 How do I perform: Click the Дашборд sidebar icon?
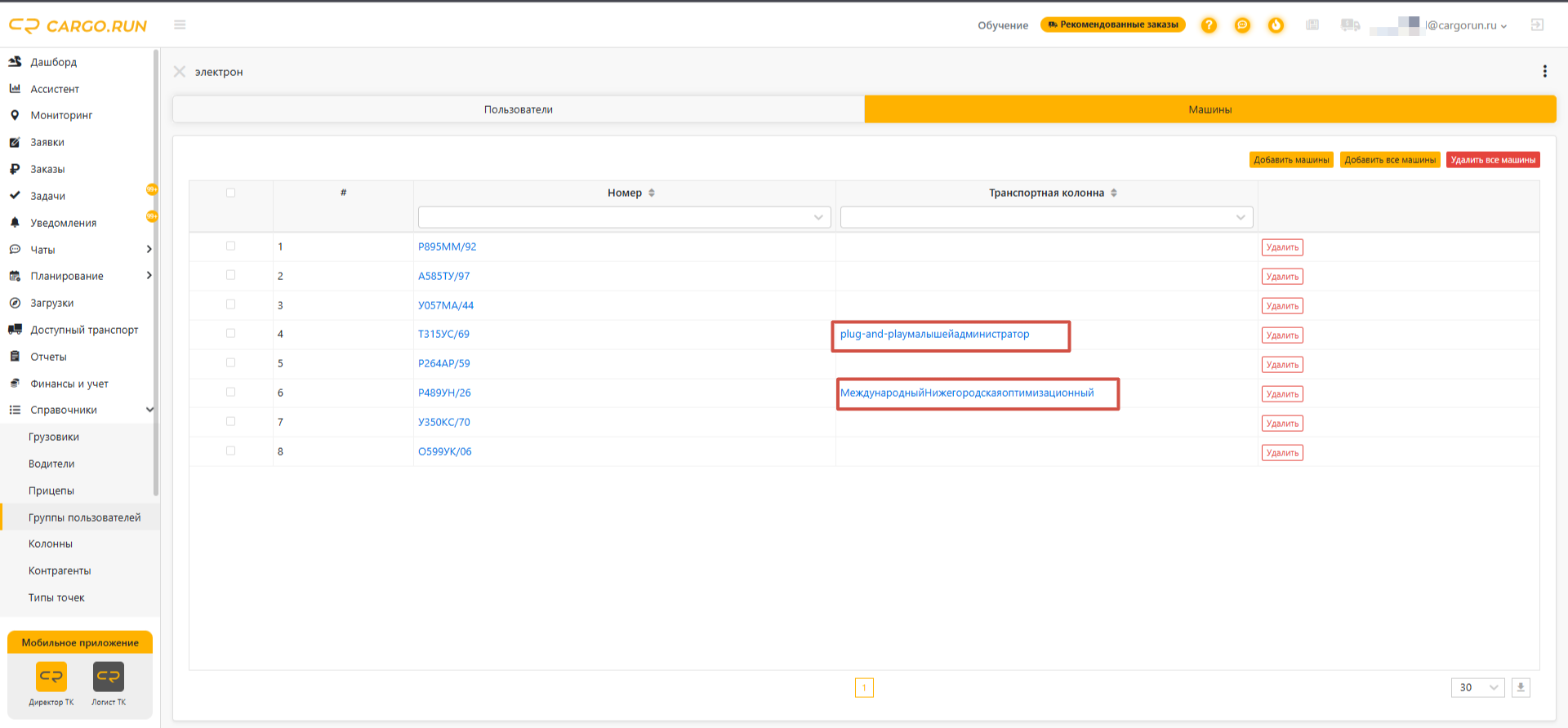15,62
